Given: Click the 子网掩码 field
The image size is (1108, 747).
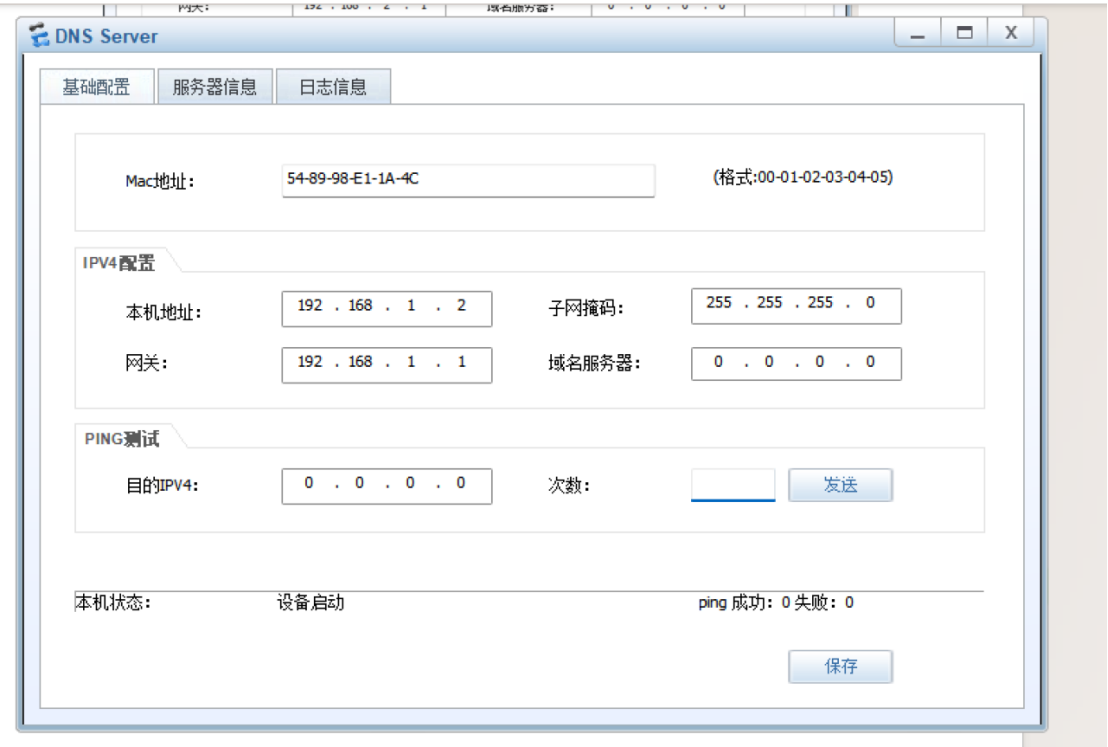Looking at the screenshot, I should click(x=796, y=306).
